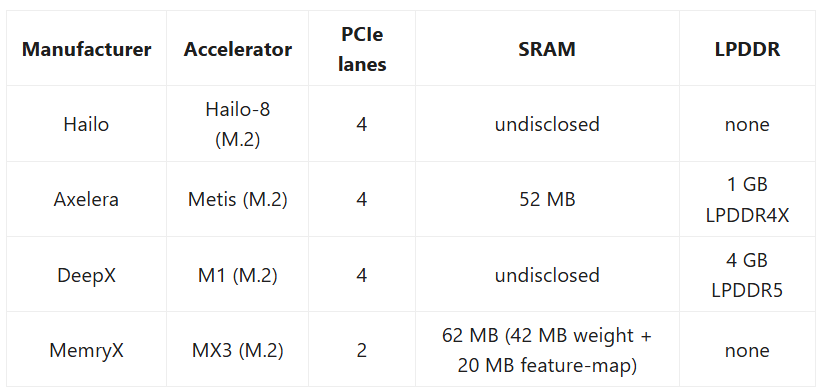The width and height of the screenshot is (819, 391).
Task: Select the 52 MB SRAM cell
Action: point(547,199)
